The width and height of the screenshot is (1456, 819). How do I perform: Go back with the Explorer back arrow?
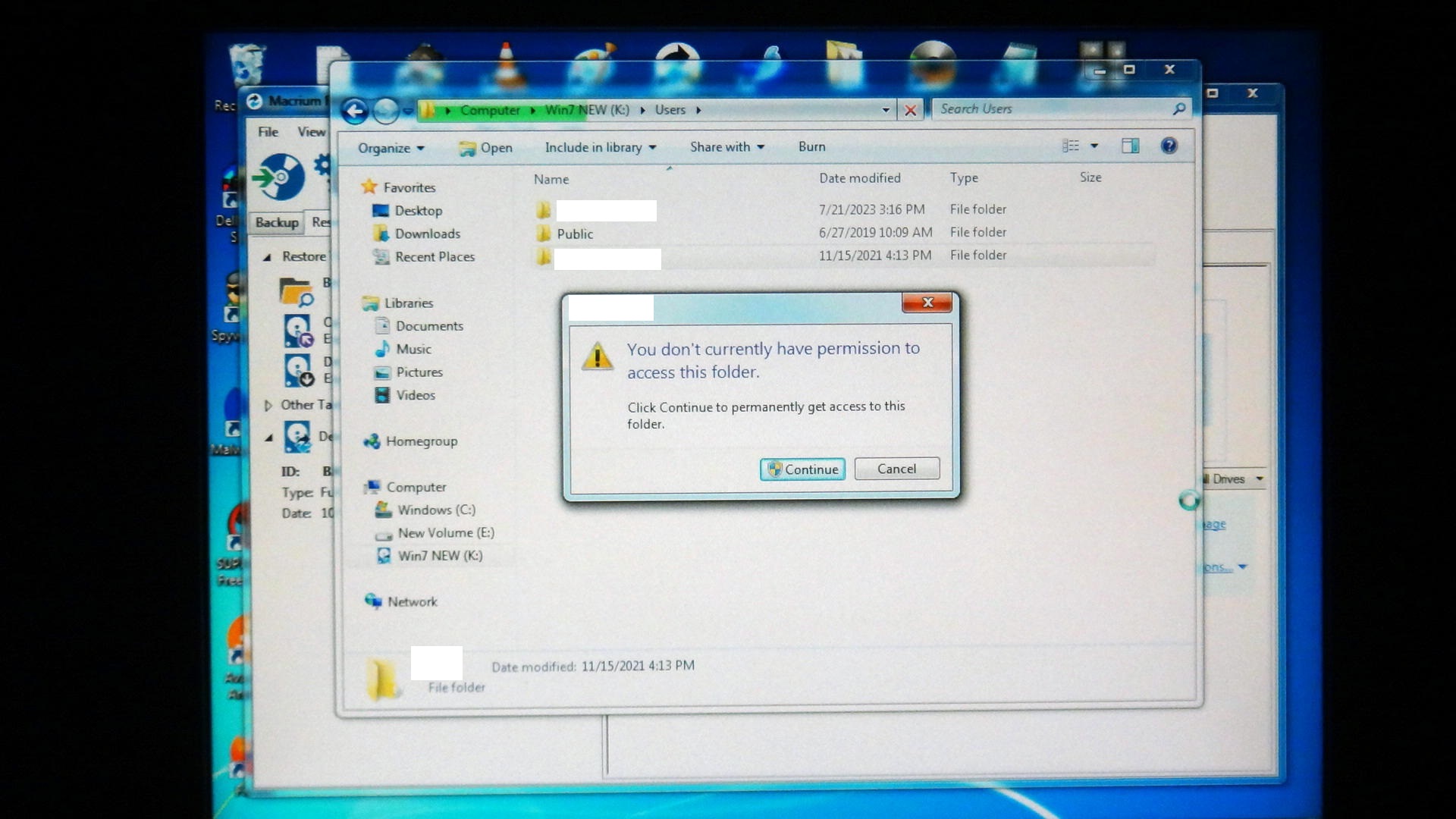(354, 111)
